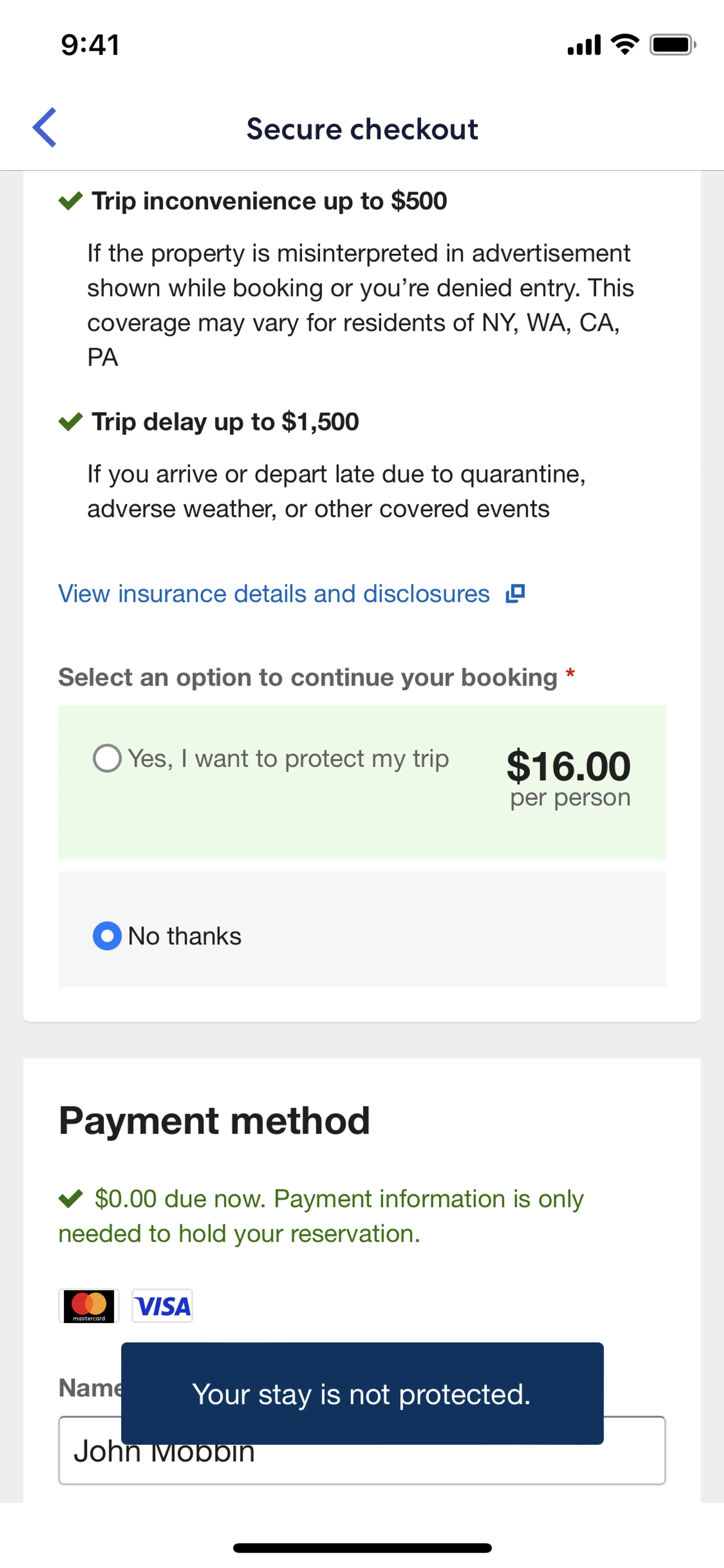The image size is (724, 1568).
Task: Click the external link icon beside disclosures
Action: click(515, 593)
